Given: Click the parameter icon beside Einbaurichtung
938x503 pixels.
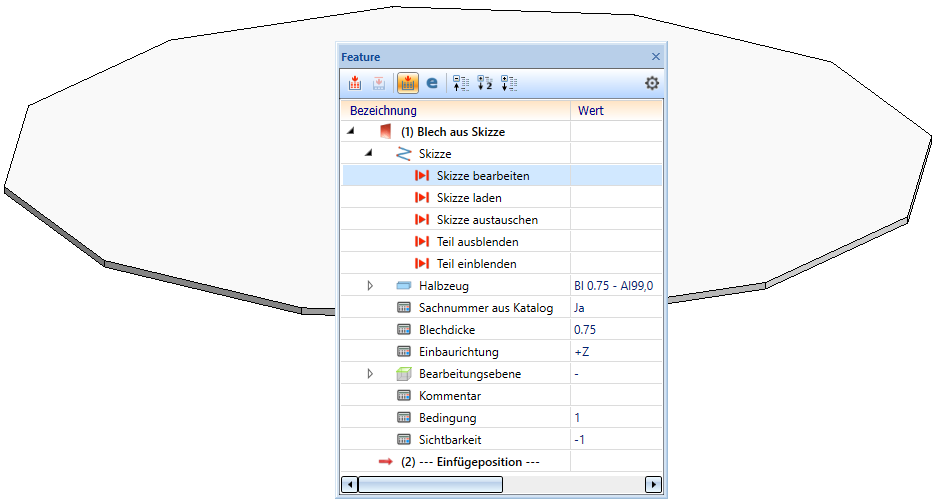Looking at the screenshot, I should point(404,352).
